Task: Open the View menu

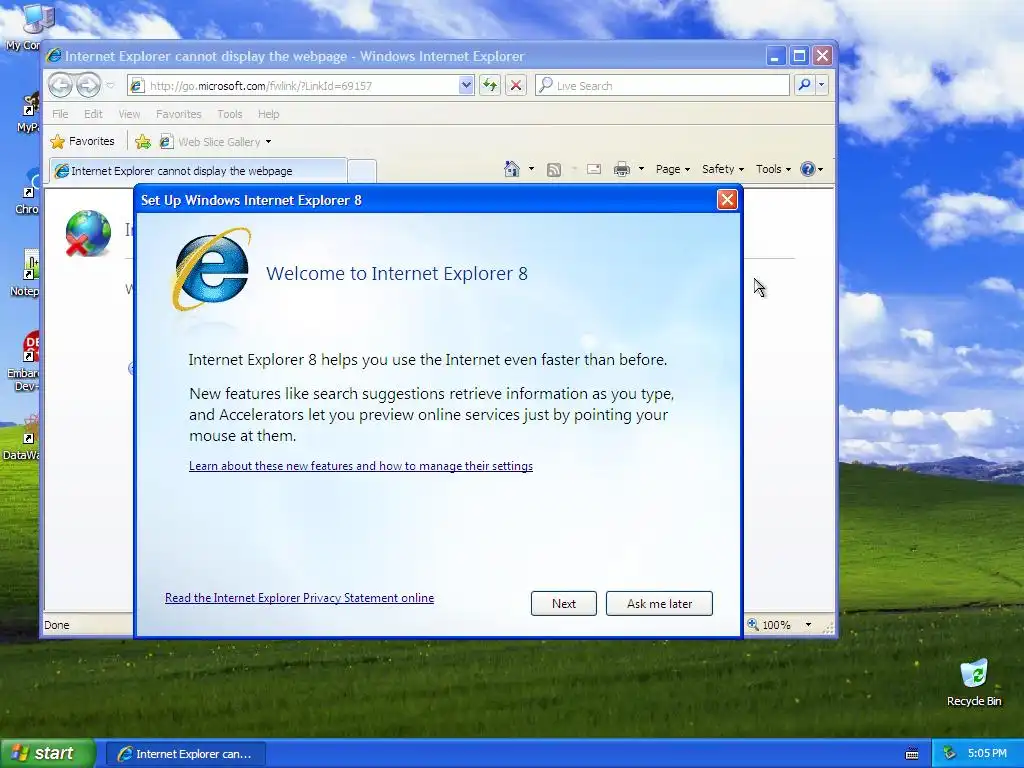Action: click(129, 114)
